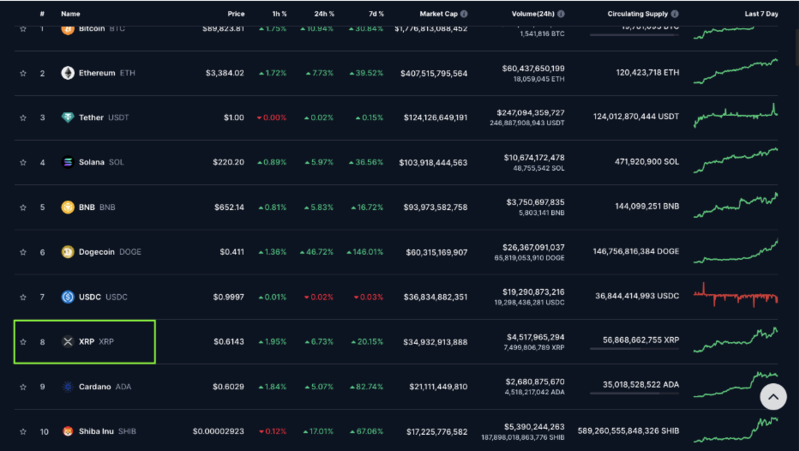The image size is (800, 451).
Task: Click the BNB coin logo
Action: [68, 207]
